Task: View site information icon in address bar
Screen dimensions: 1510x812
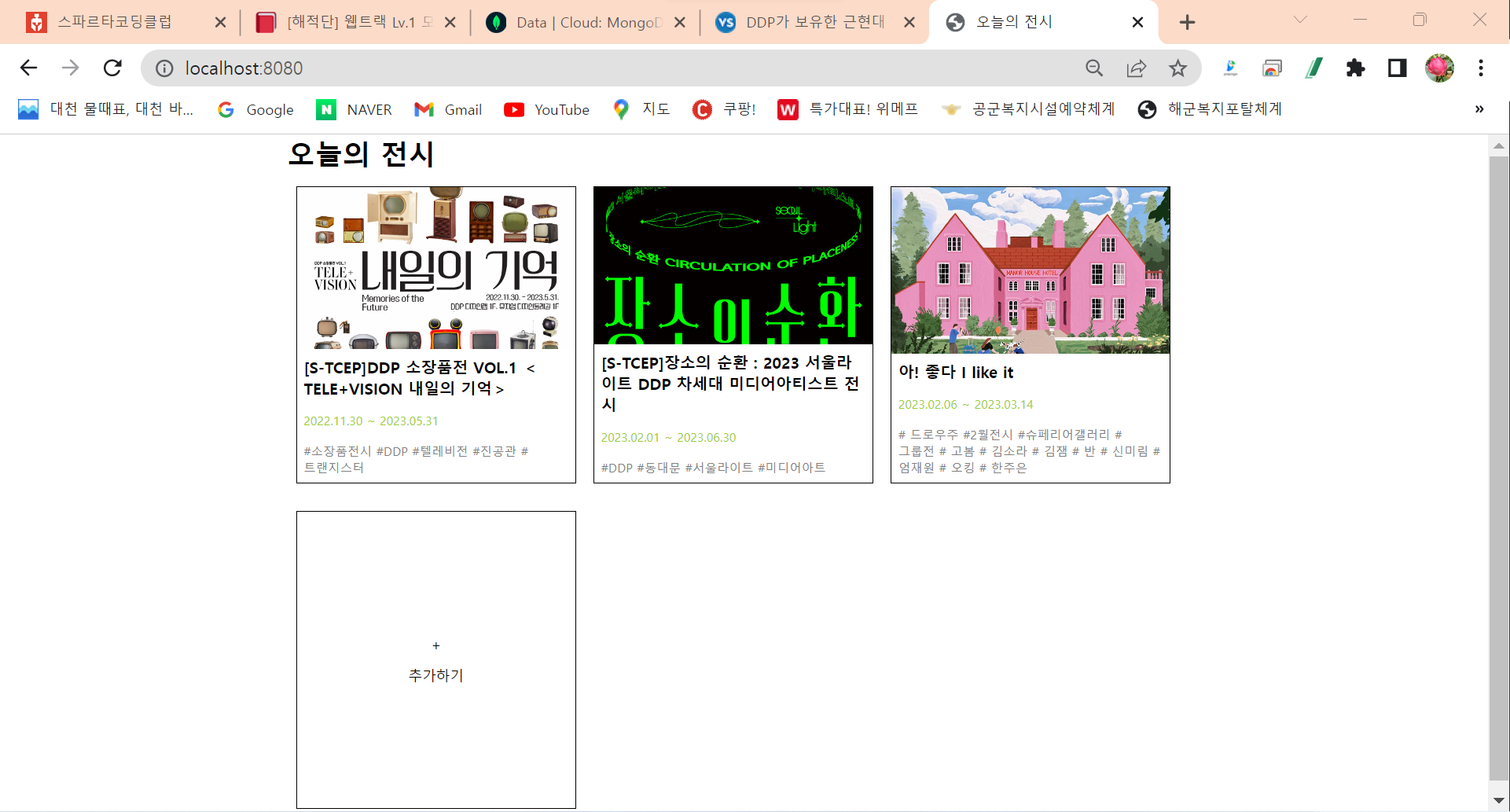Action: pos(164,68)
